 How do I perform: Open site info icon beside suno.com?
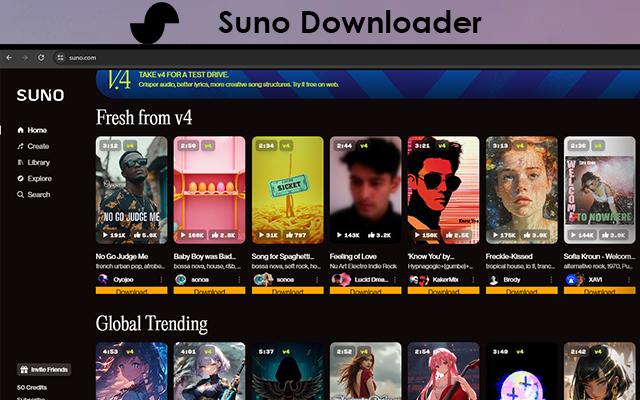[x=60, y=58]
